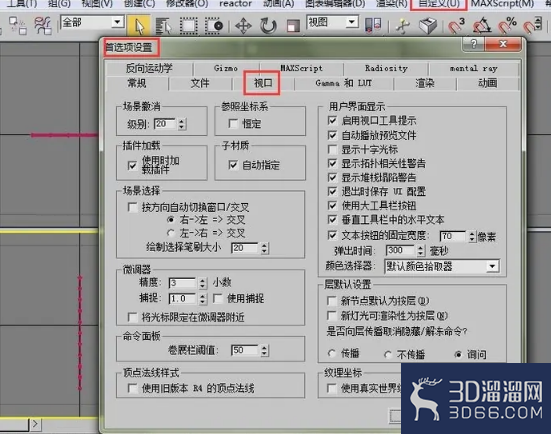Click the Bind to Space Warp icon
The height and width of the screenshot is (434, 551).
[x=43, y=25]
